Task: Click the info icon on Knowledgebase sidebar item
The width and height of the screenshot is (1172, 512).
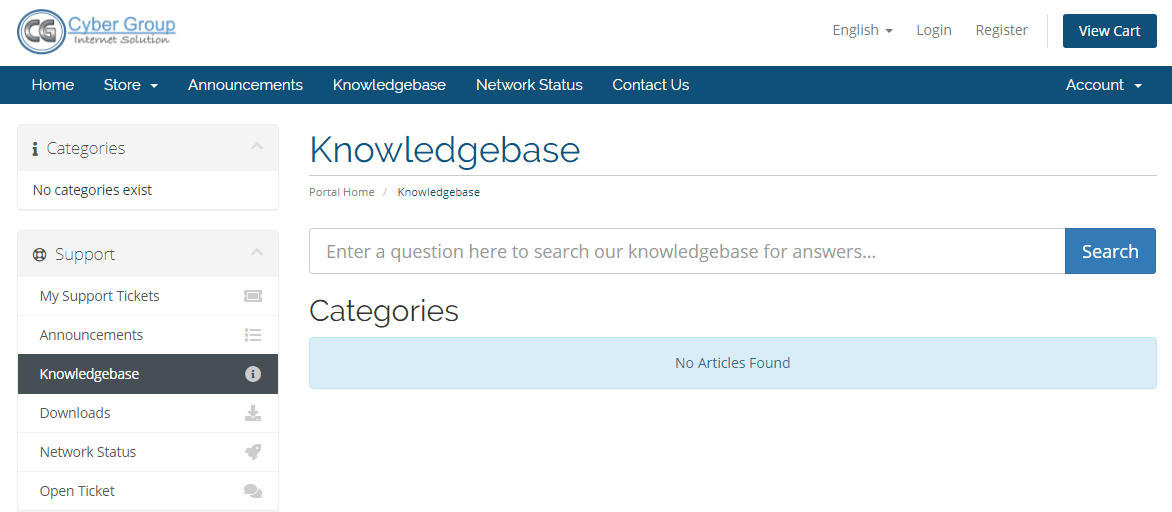Action: pos(253,374)
